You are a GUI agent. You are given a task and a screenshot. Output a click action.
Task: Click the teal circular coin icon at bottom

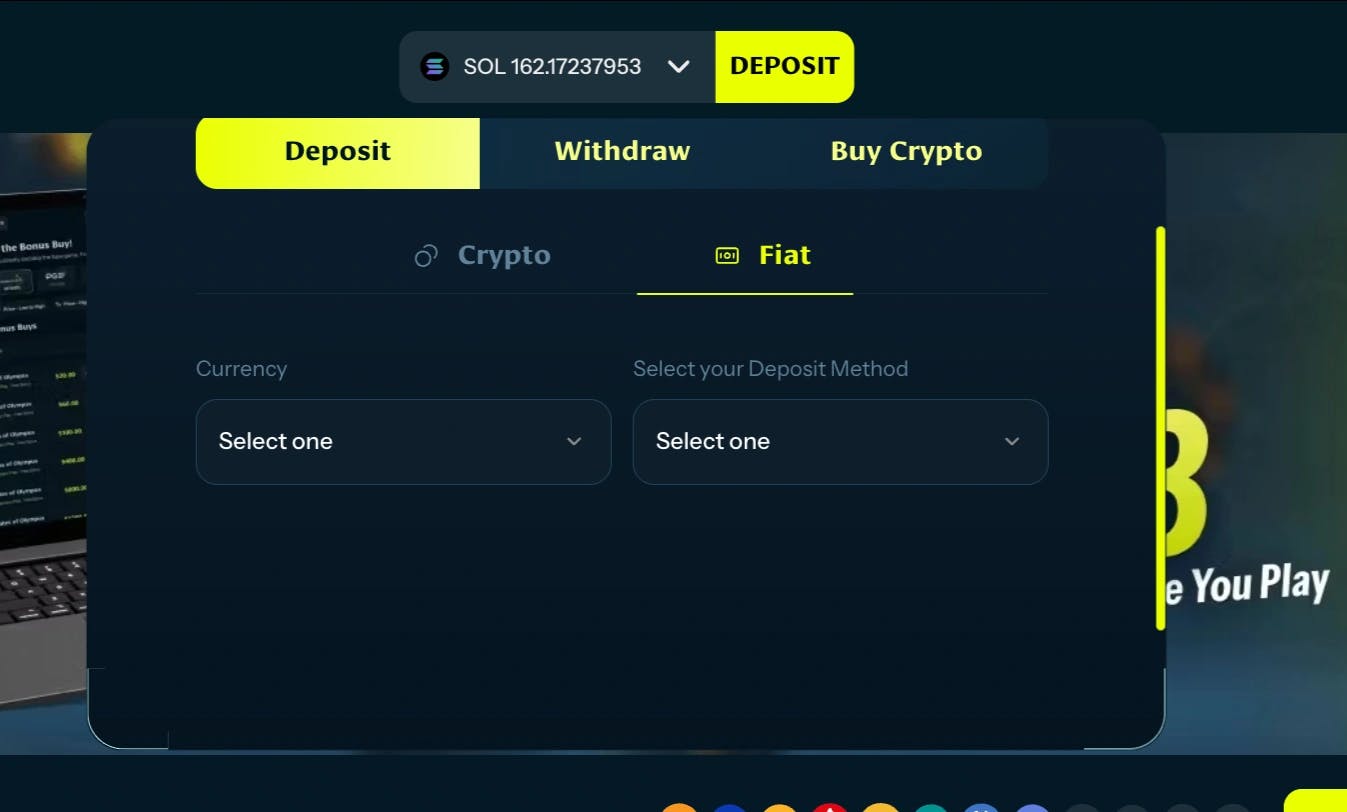pyautogui.click(x=931, y=807)
